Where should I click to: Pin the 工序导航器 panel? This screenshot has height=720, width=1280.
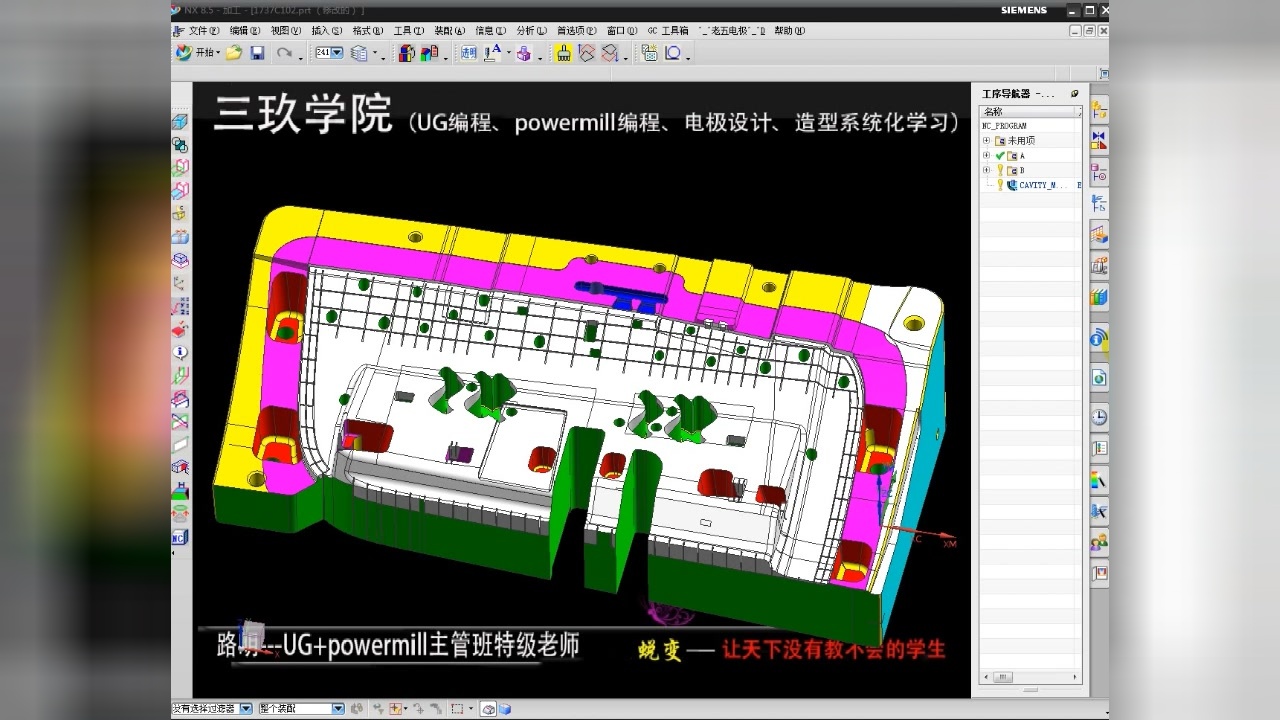tap(1075, 93)
